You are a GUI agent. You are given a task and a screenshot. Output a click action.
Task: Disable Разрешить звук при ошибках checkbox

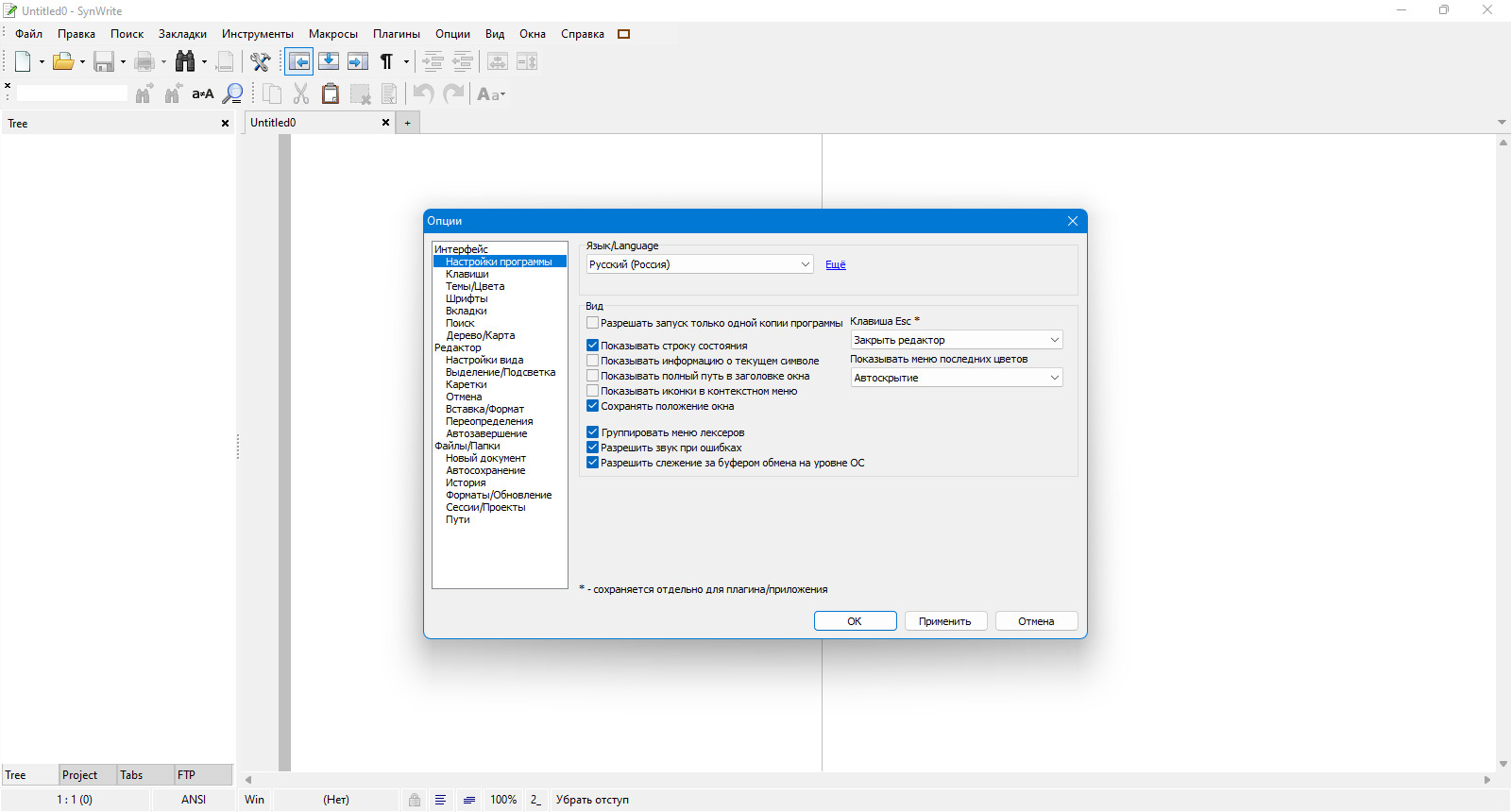[593, 448]
